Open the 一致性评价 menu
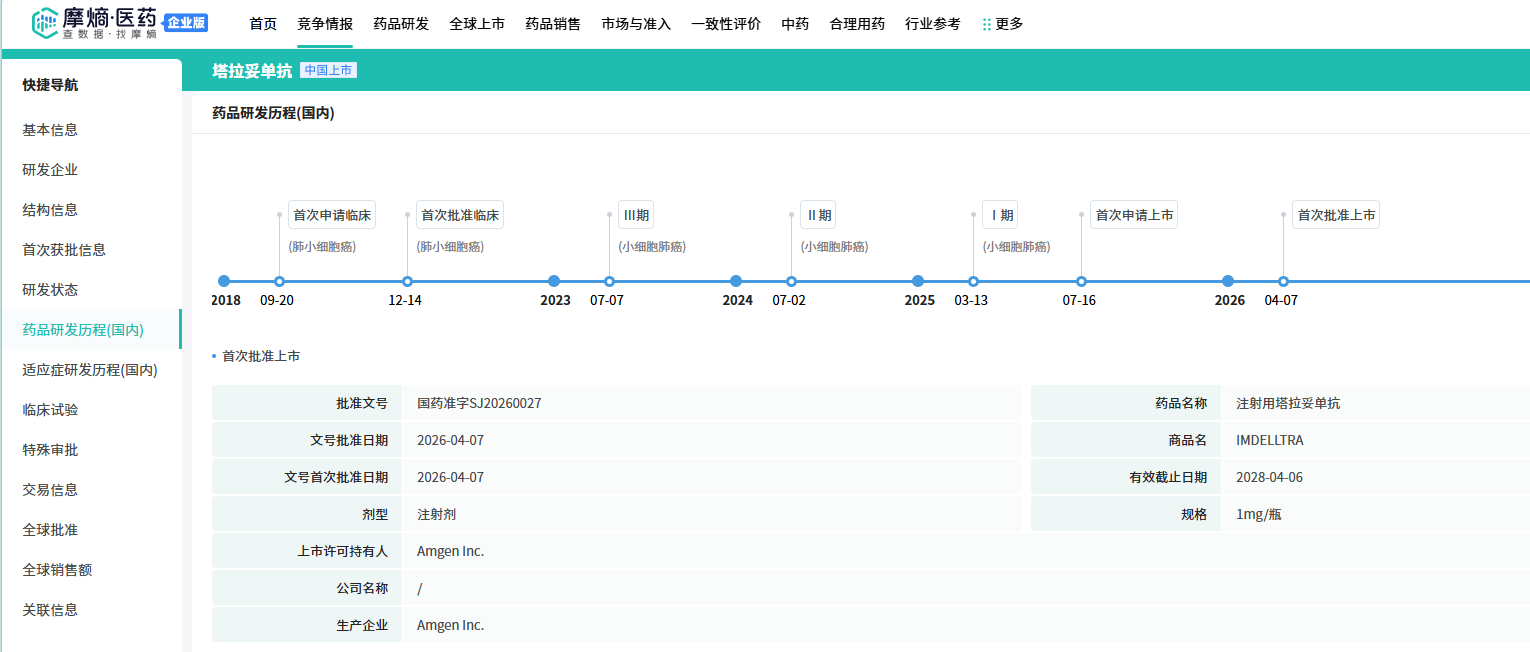 tap(726, 24)
